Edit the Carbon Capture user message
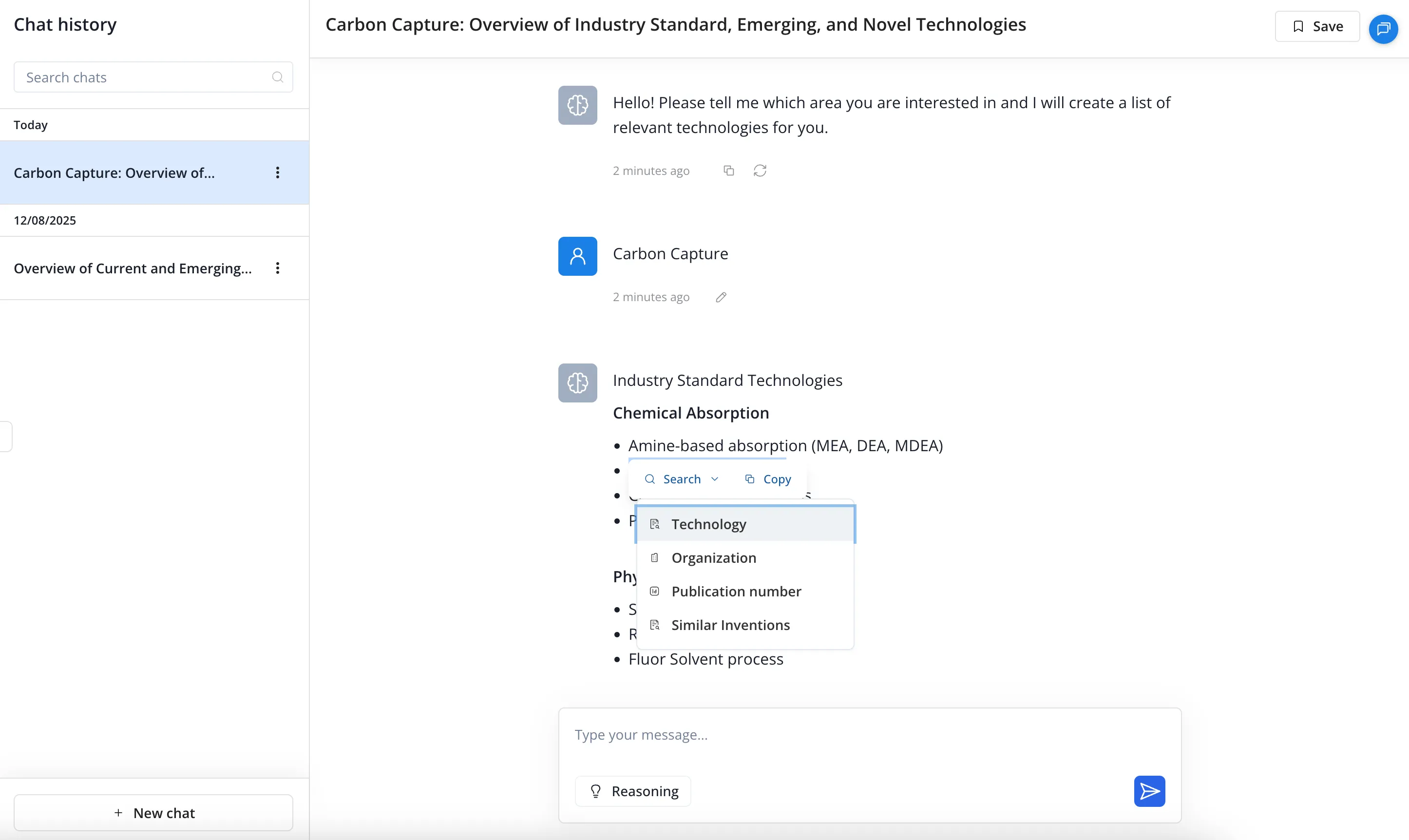 pyautogui.click(x=721, y=297)
